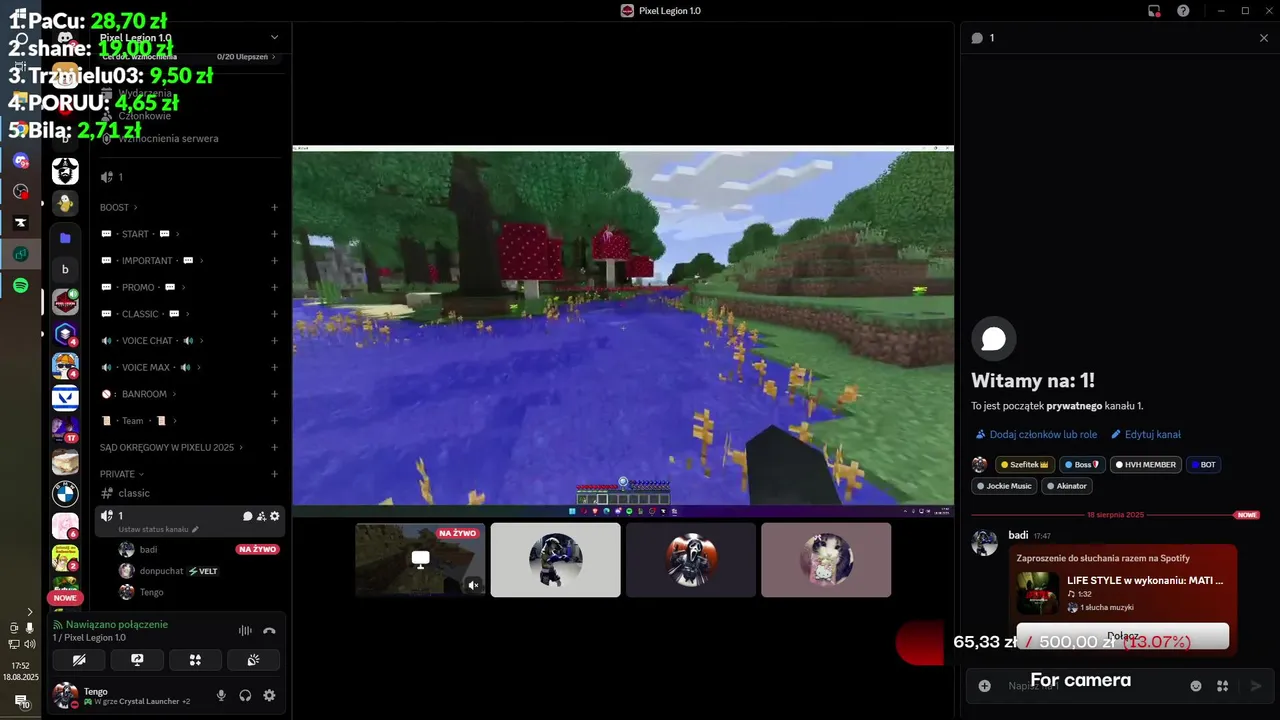1280x720 pixels.
Task: Open user settings gear
Action: point(269,696)
